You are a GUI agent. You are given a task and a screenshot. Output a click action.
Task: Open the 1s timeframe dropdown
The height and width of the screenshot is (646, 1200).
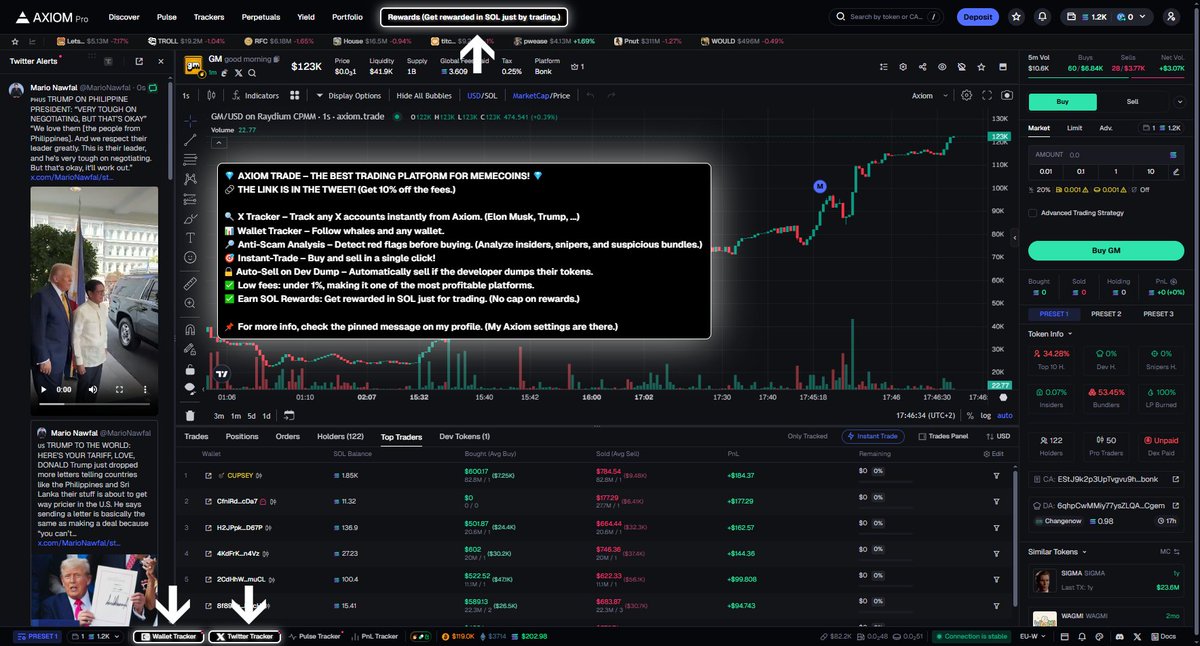(x=186, y=96)
